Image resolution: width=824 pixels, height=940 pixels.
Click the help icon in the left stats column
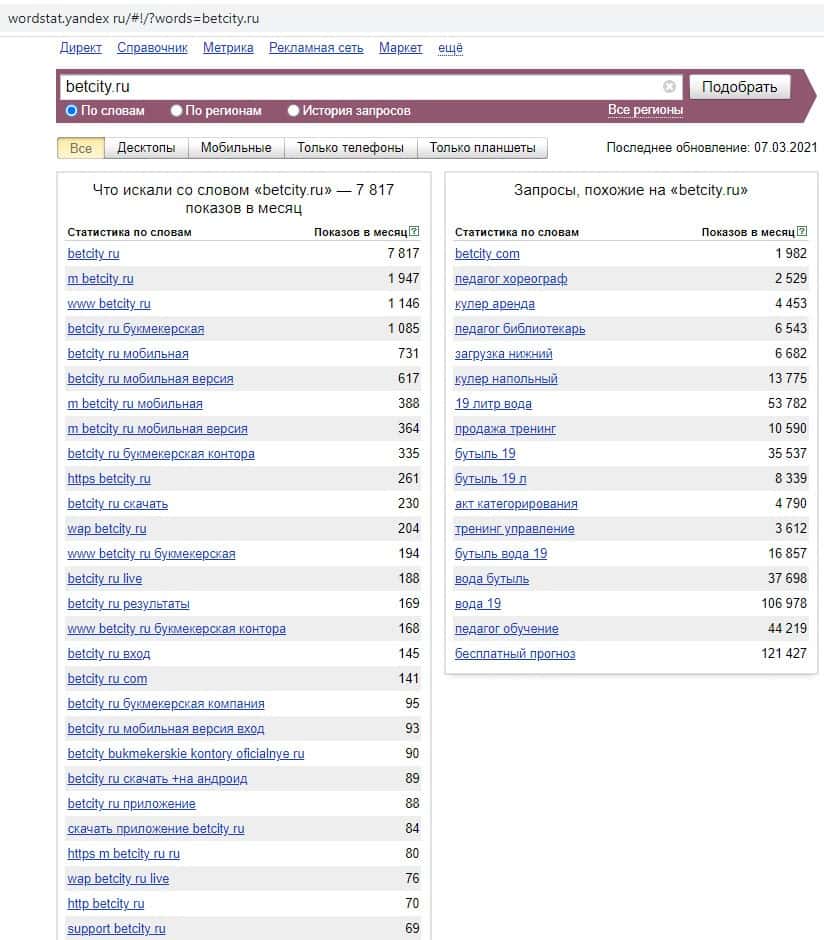click(x=415, y=232)
